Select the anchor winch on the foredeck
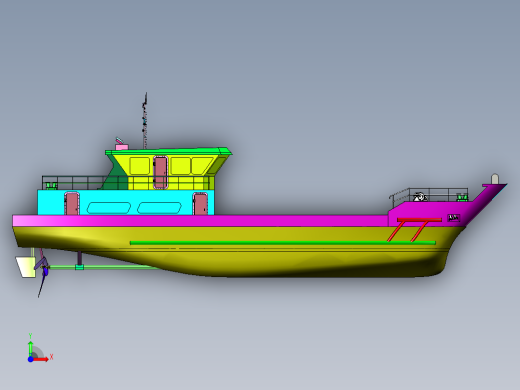Screen dimensions: 520x390 coord(420,197)
